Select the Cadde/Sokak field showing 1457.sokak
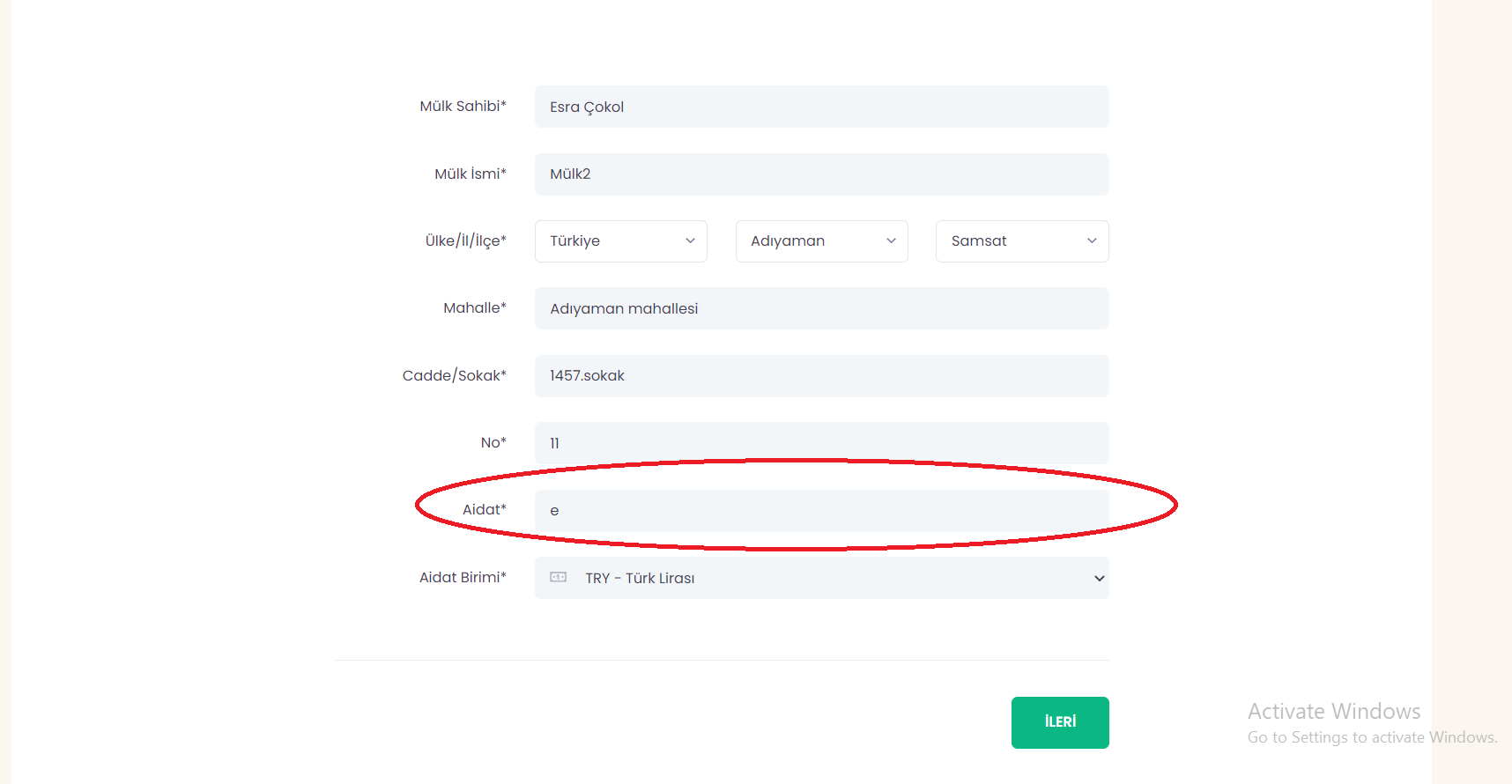Viewport: 1512px width, 784px height. click(821, 376)
